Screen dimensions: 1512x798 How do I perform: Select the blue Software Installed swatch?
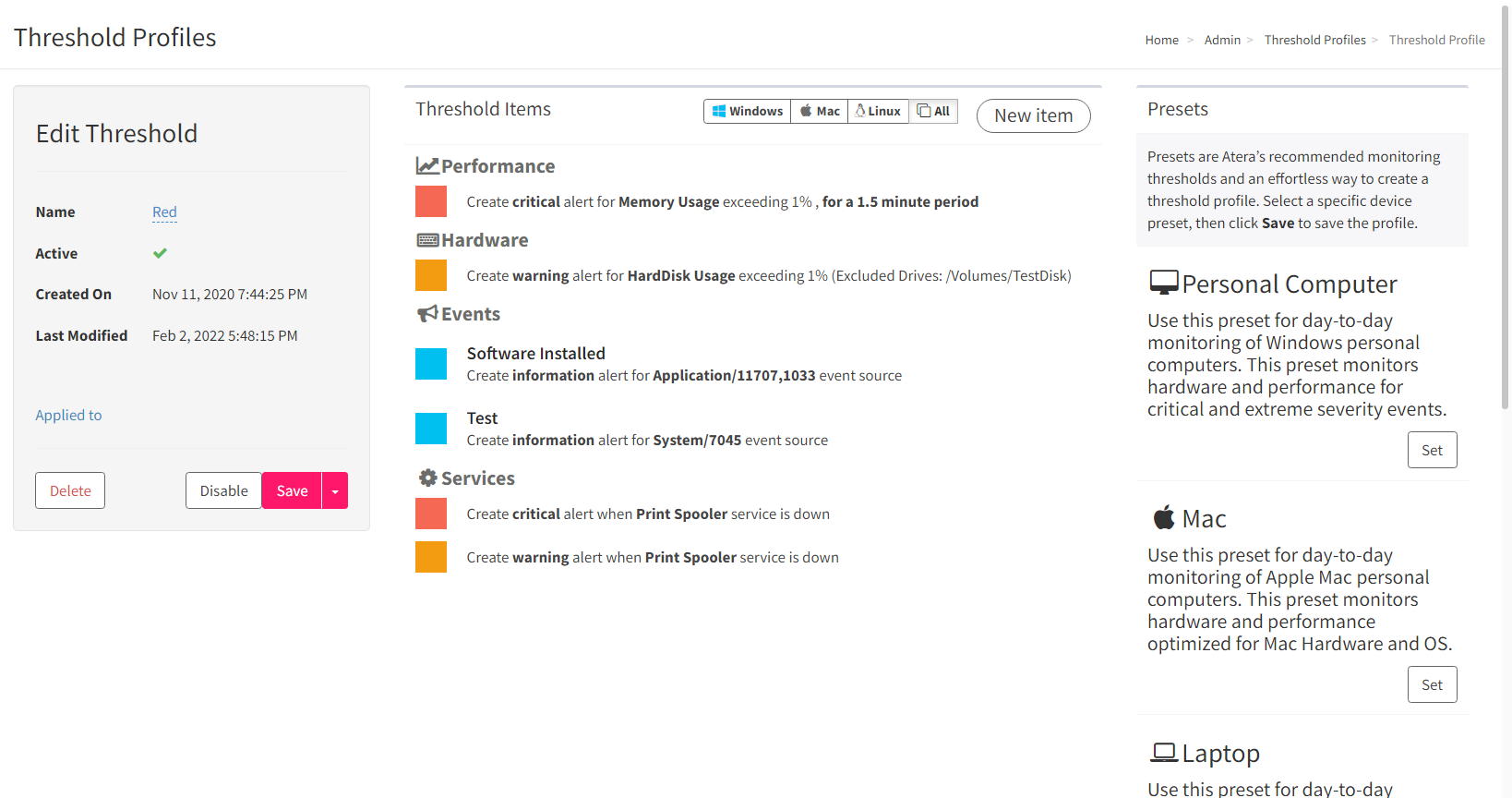(431, 364)
